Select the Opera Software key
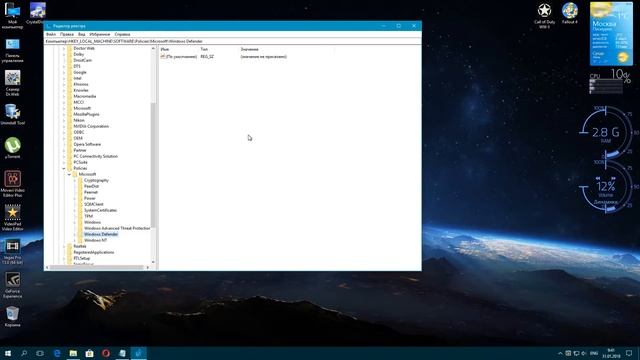This screenshot has height=360, width=640. (87, 144)
